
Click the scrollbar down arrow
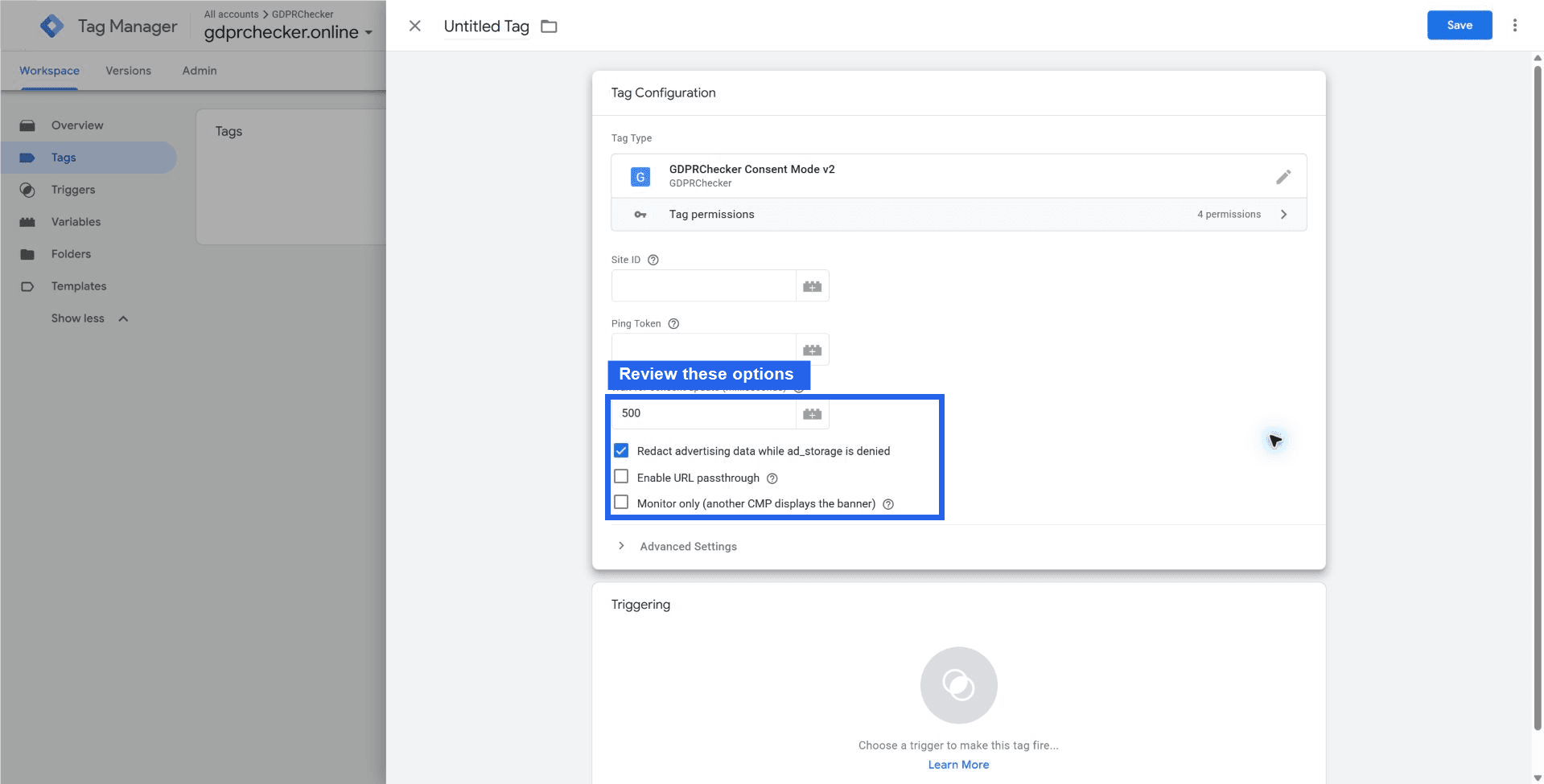click(x=1538, y=778)
